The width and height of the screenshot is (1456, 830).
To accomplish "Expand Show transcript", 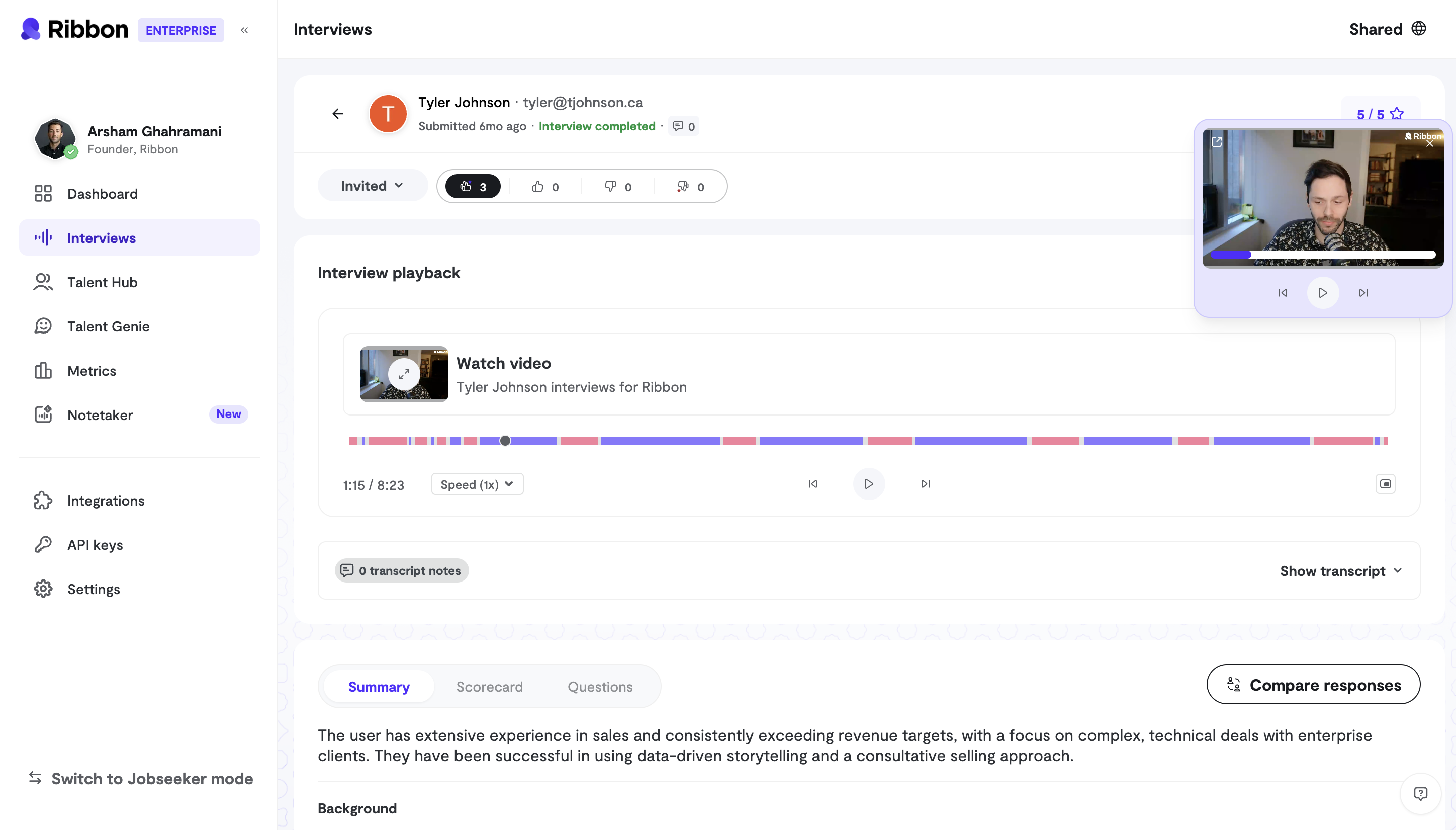I will click(x=1341, y=570).
